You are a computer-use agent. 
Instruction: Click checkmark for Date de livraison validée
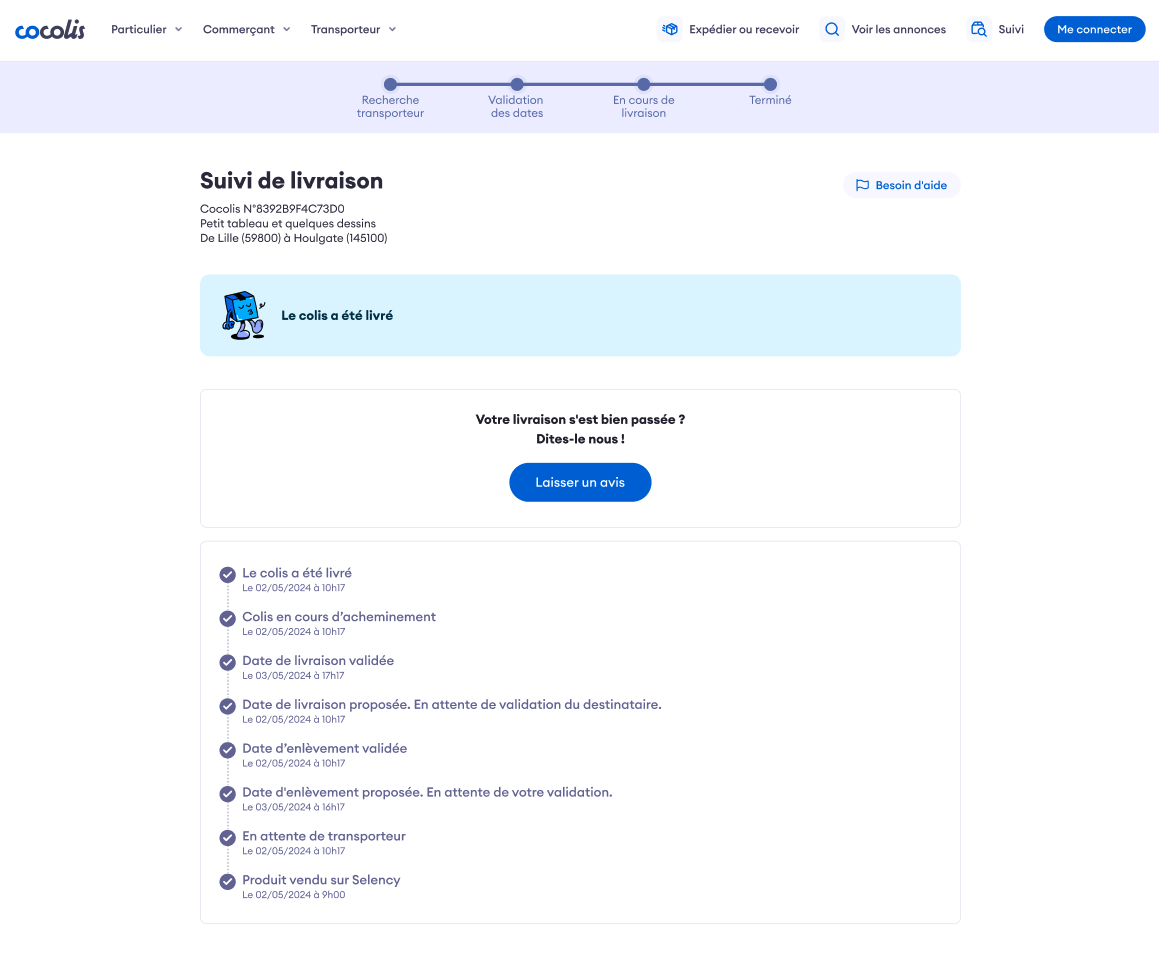pos(228,662)
